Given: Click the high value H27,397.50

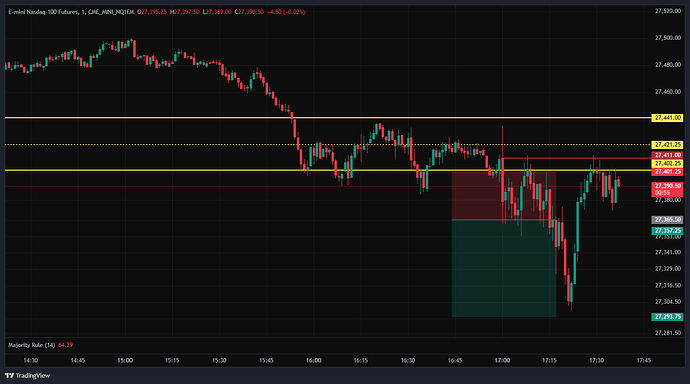Looking at the screenshot, I should pos(185,12).
